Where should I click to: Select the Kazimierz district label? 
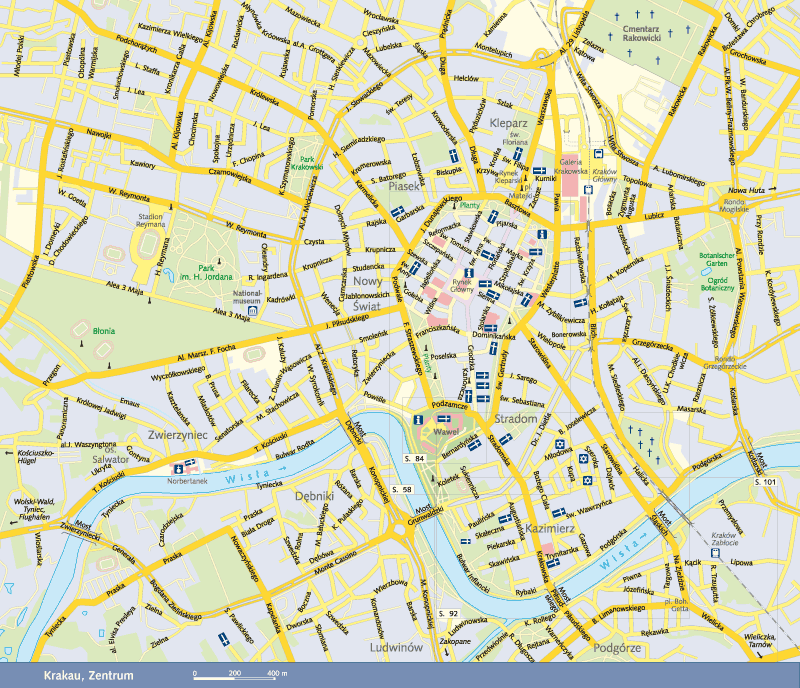(546, 525)
